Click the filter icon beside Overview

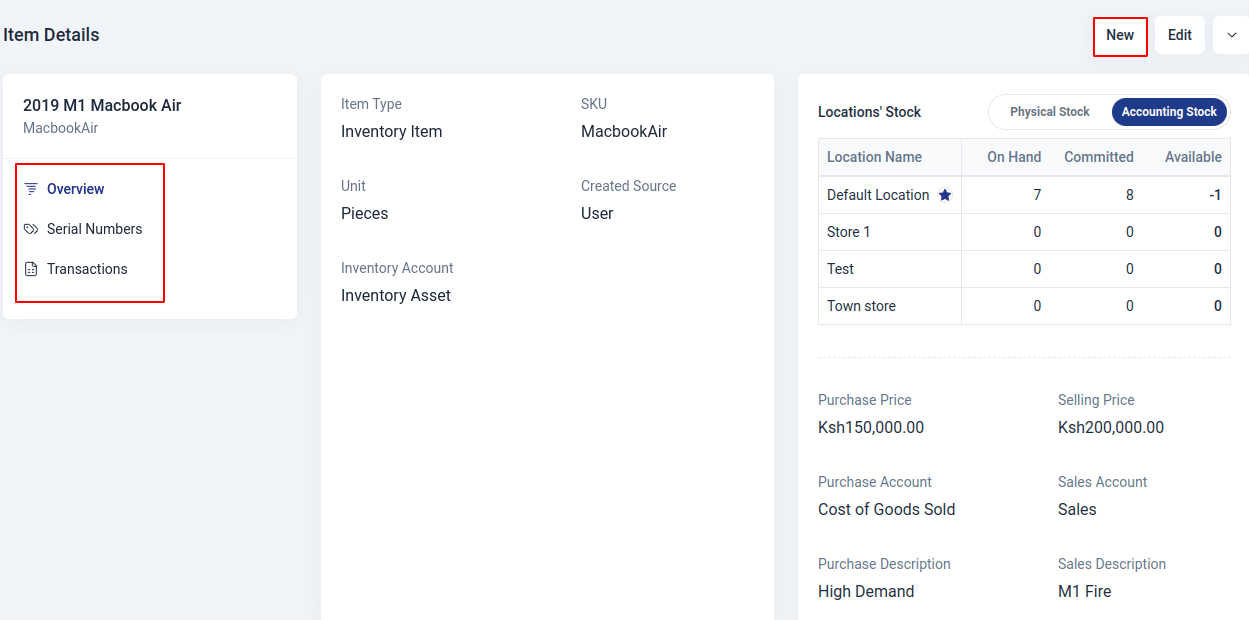click(32, 188)
